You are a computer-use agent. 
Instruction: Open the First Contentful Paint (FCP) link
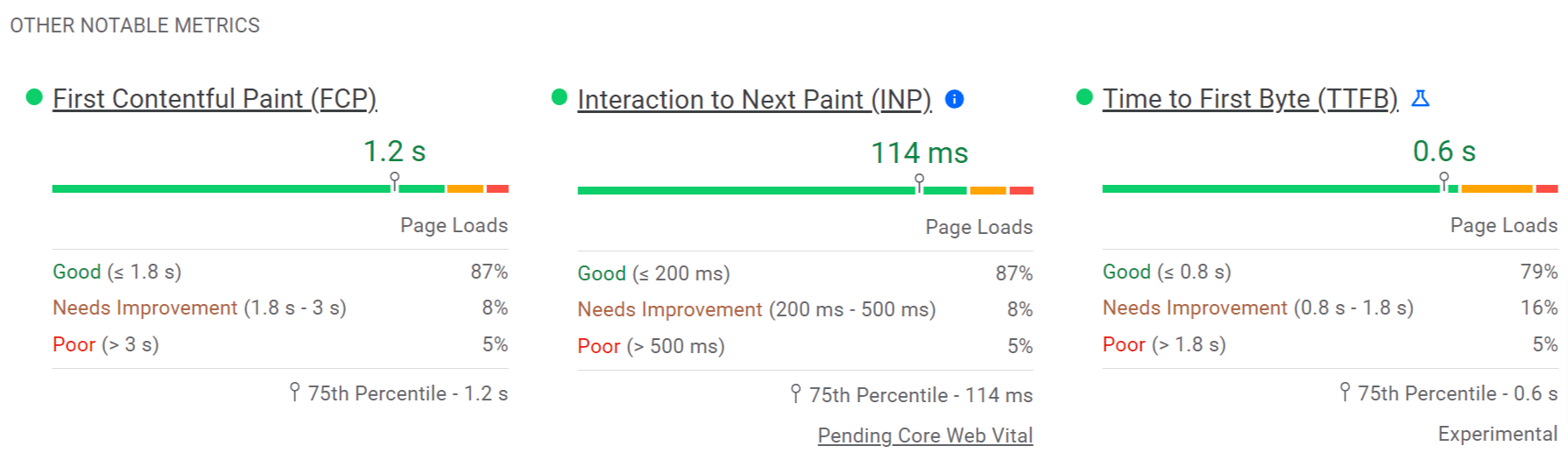[215, 99]
